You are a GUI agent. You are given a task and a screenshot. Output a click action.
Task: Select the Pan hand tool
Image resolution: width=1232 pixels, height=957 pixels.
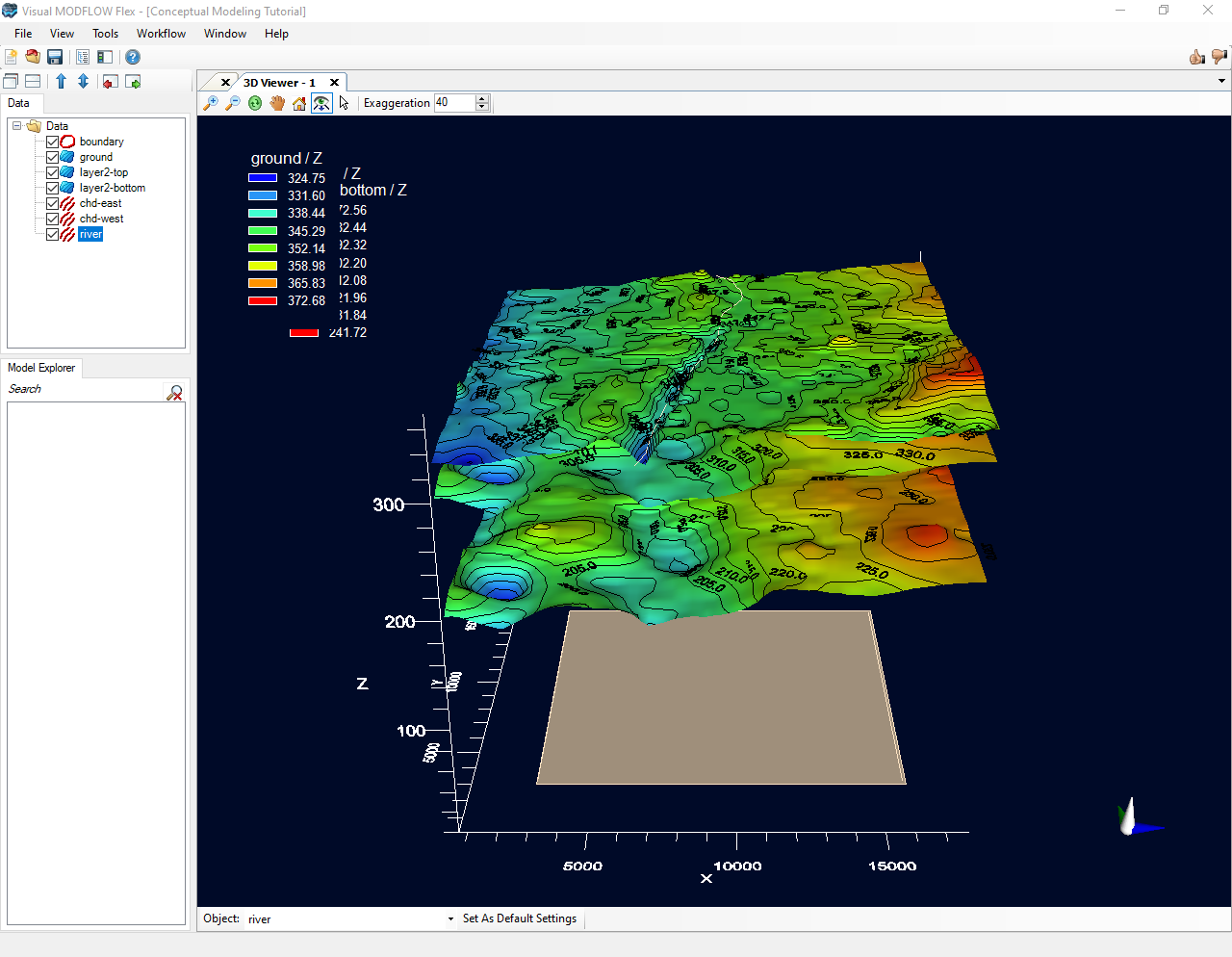[x=277, y=103]
